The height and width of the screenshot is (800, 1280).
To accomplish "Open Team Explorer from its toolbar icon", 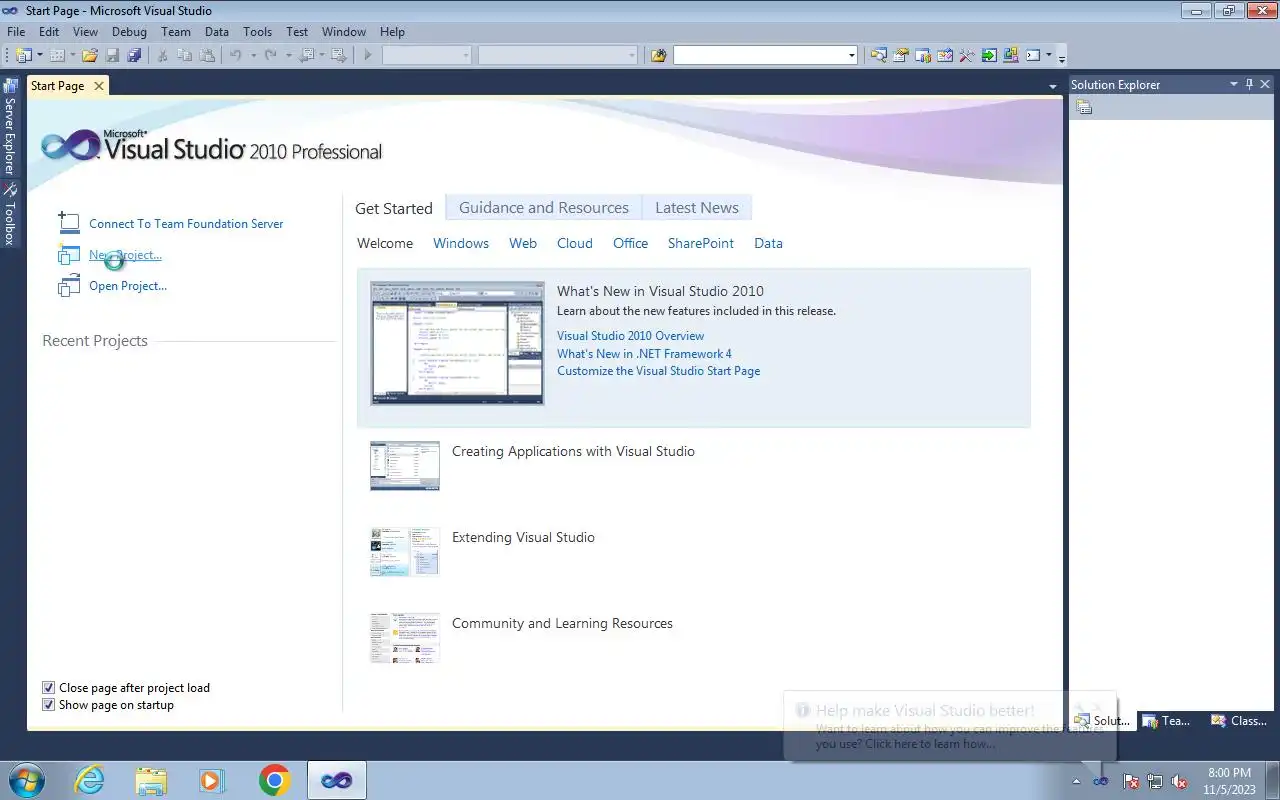I will pos(923,55).
